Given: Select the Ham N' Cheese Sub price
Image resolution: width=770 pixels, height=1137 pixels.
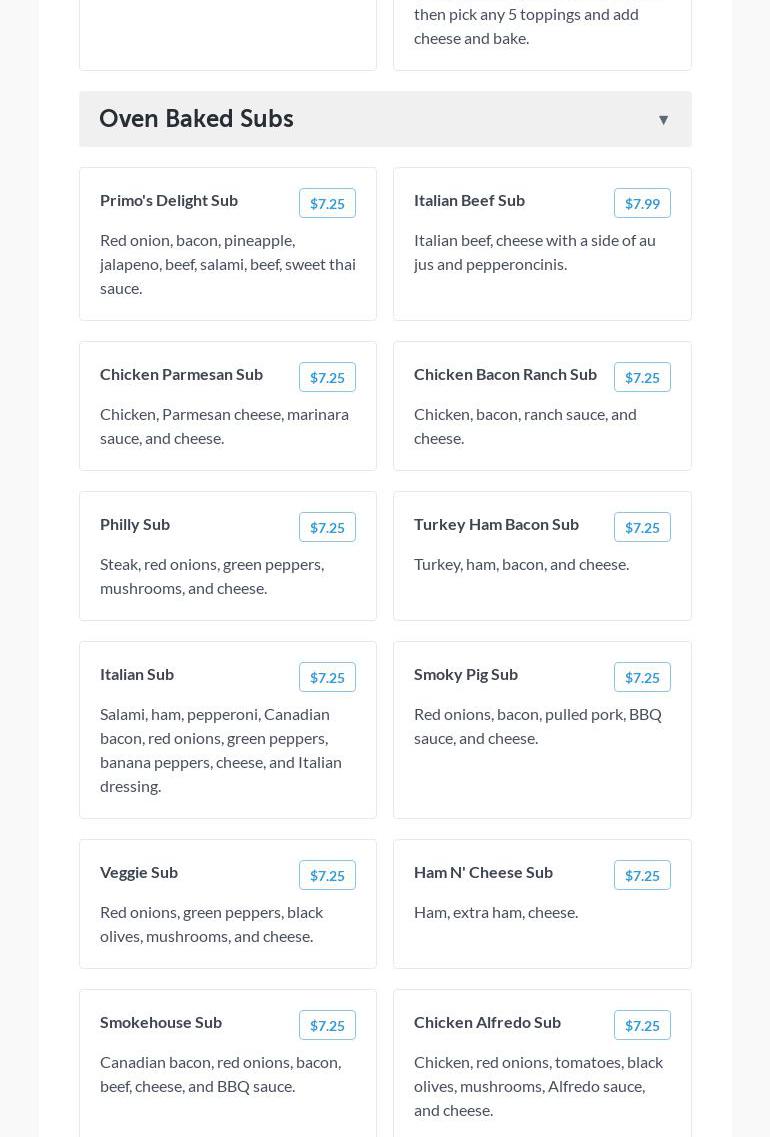Looking at the screenshot, I should 642,875.
